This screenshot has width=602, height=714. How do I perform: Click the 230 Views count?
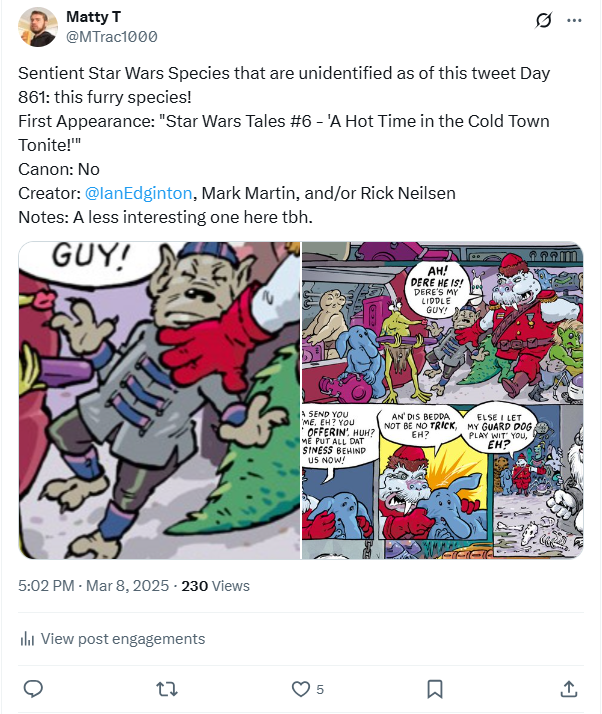click(215, 586)
